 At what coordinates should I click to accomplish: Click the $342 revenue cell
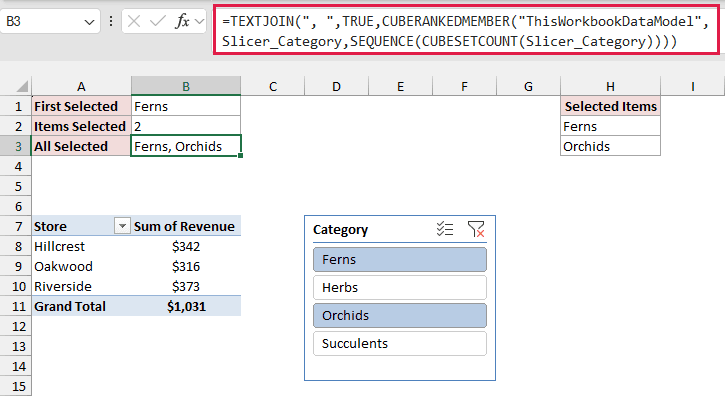pyautogui.click(x=186, y=246)
